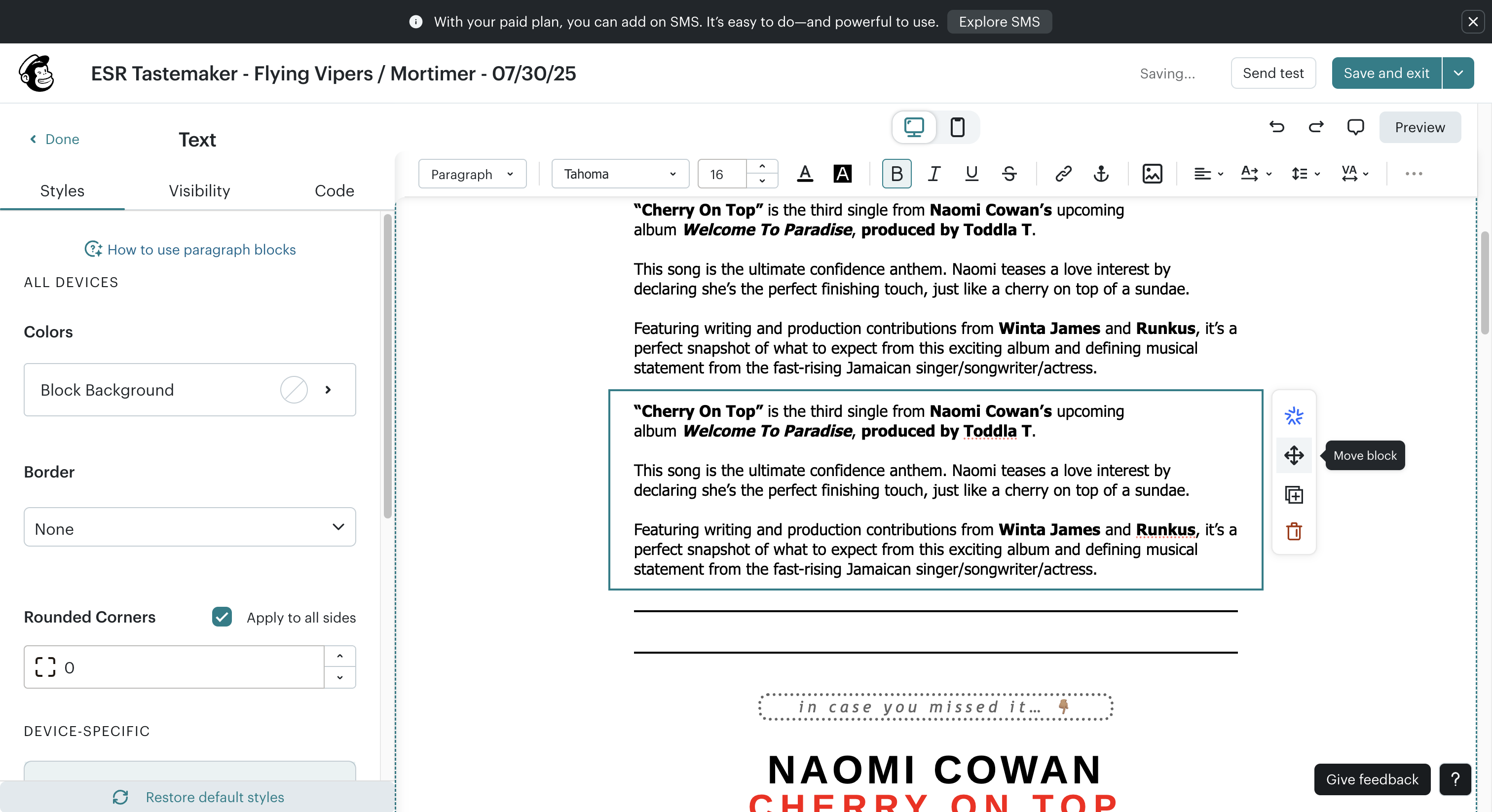Open How to use paragraph blocks link
The width and height of the screenshot is (1492, 812).
point(202,249)
